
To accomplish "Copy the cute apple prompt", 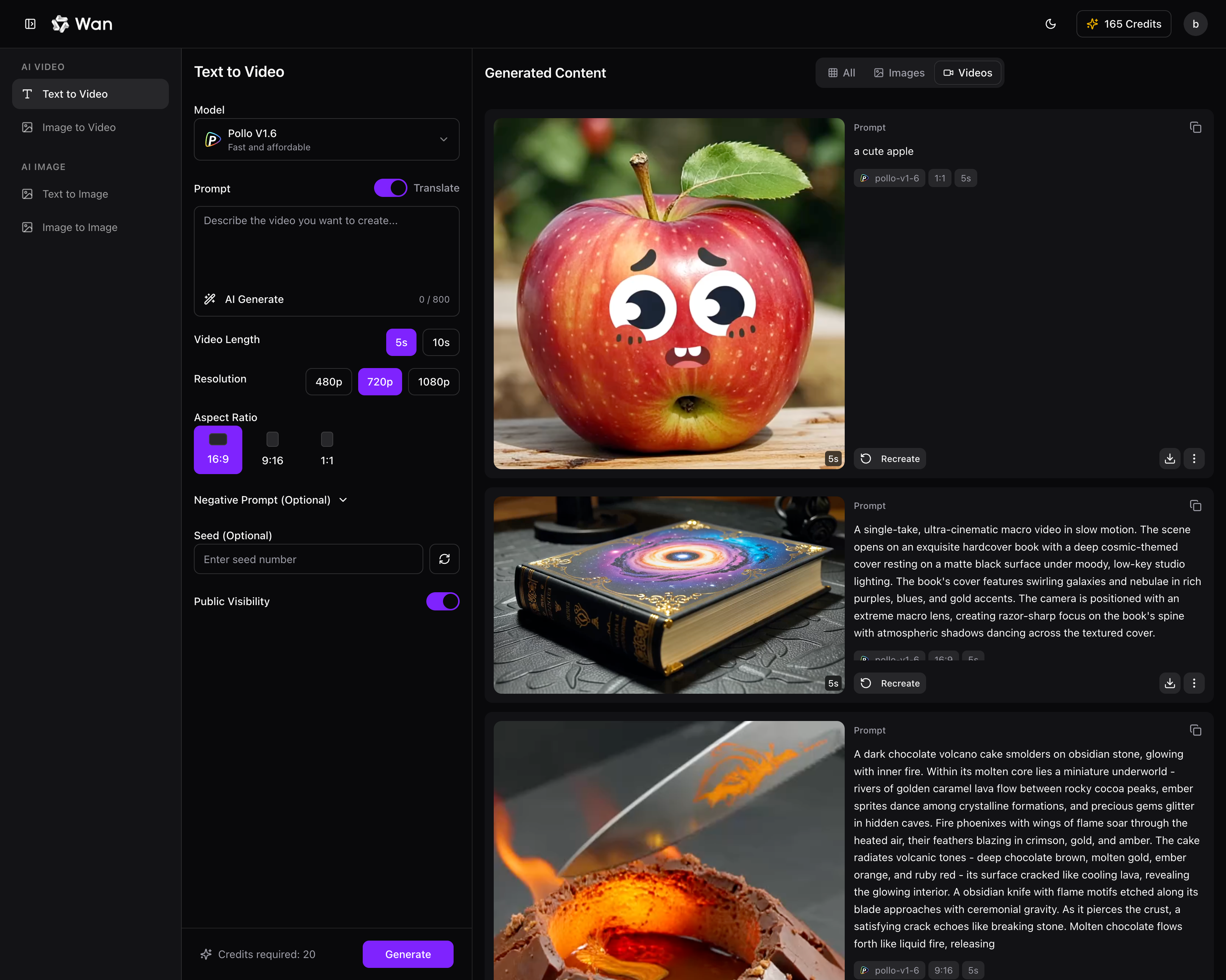I will coord(1195,127).
